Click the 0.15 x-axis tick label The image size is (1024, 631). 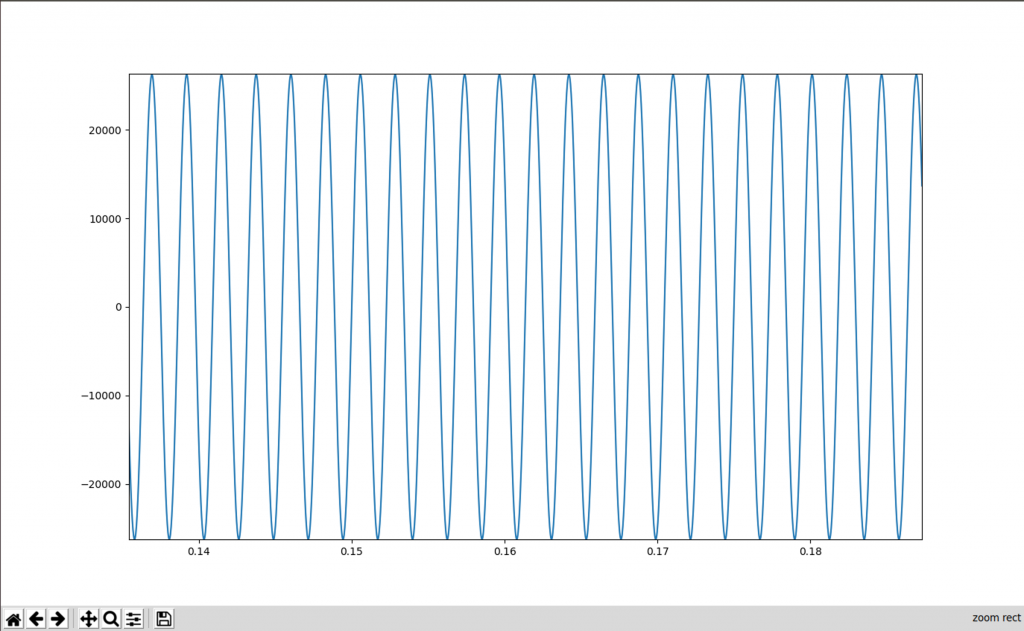click(351, 551)
